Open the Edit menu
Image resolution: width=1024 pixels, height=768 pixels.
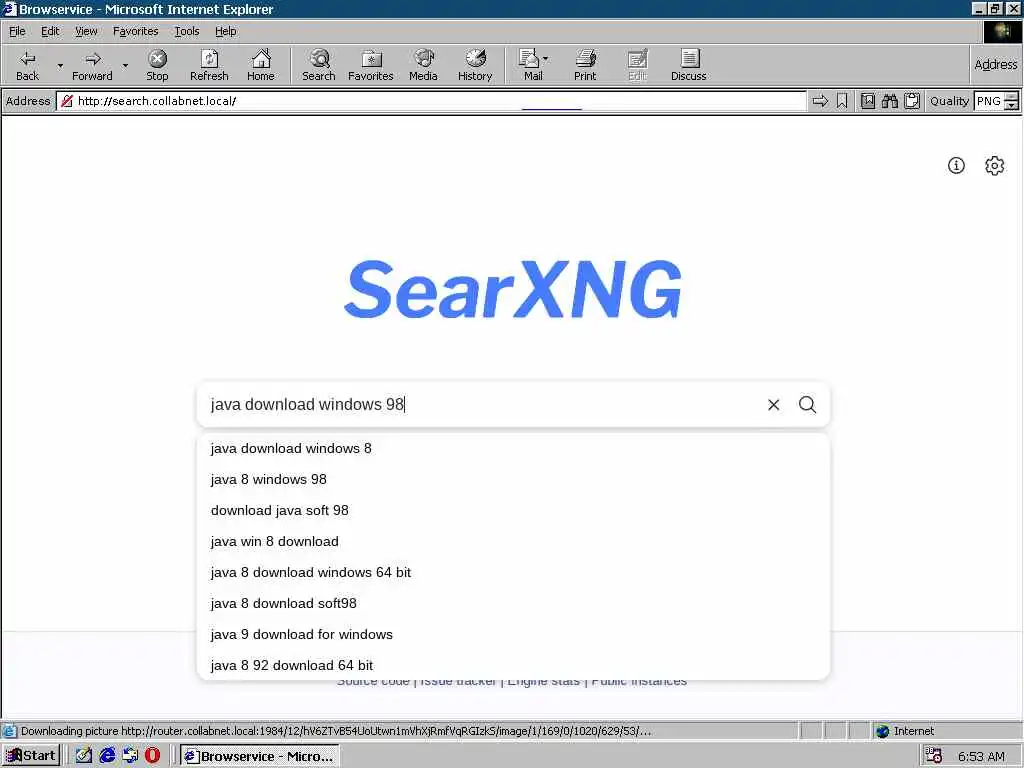tap(50, 31)
